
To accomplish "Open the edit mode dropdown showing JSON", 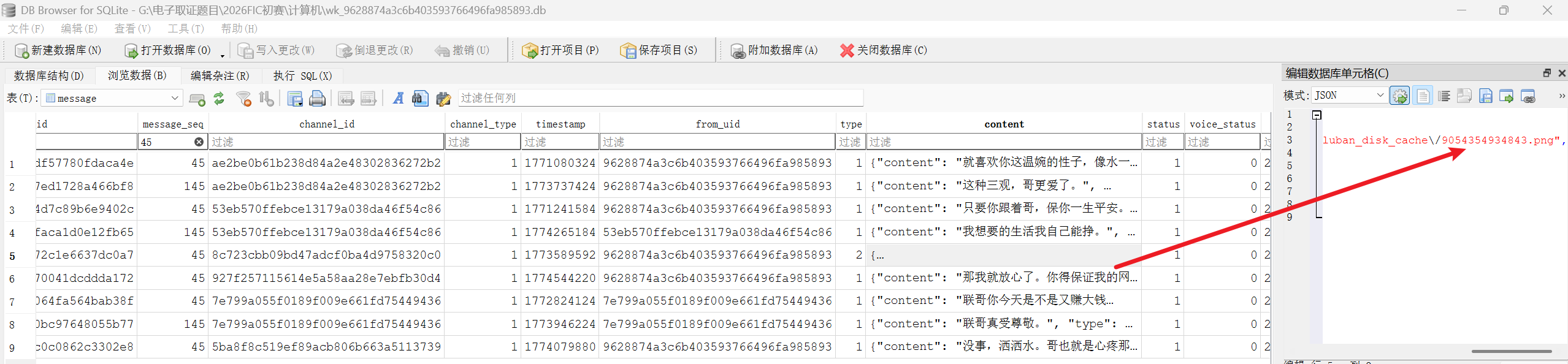I will (x=1349, y=95).
